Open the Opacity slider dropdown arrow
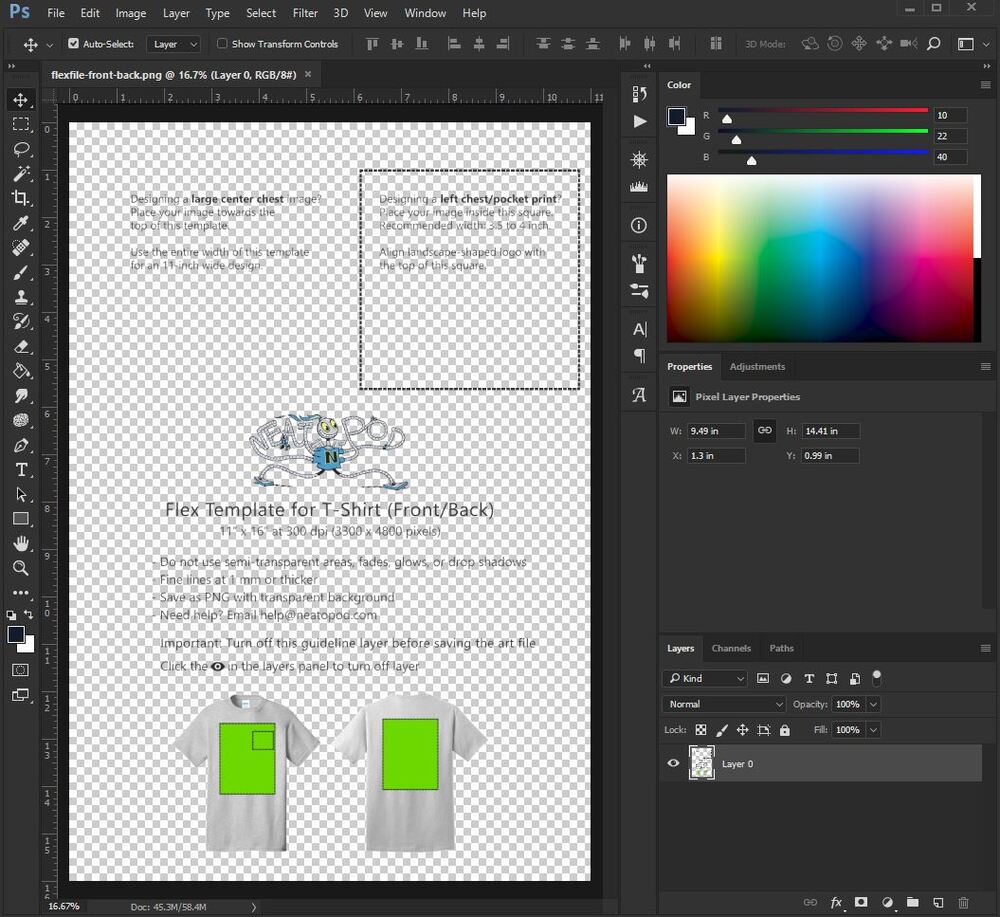 pos(873,704)
